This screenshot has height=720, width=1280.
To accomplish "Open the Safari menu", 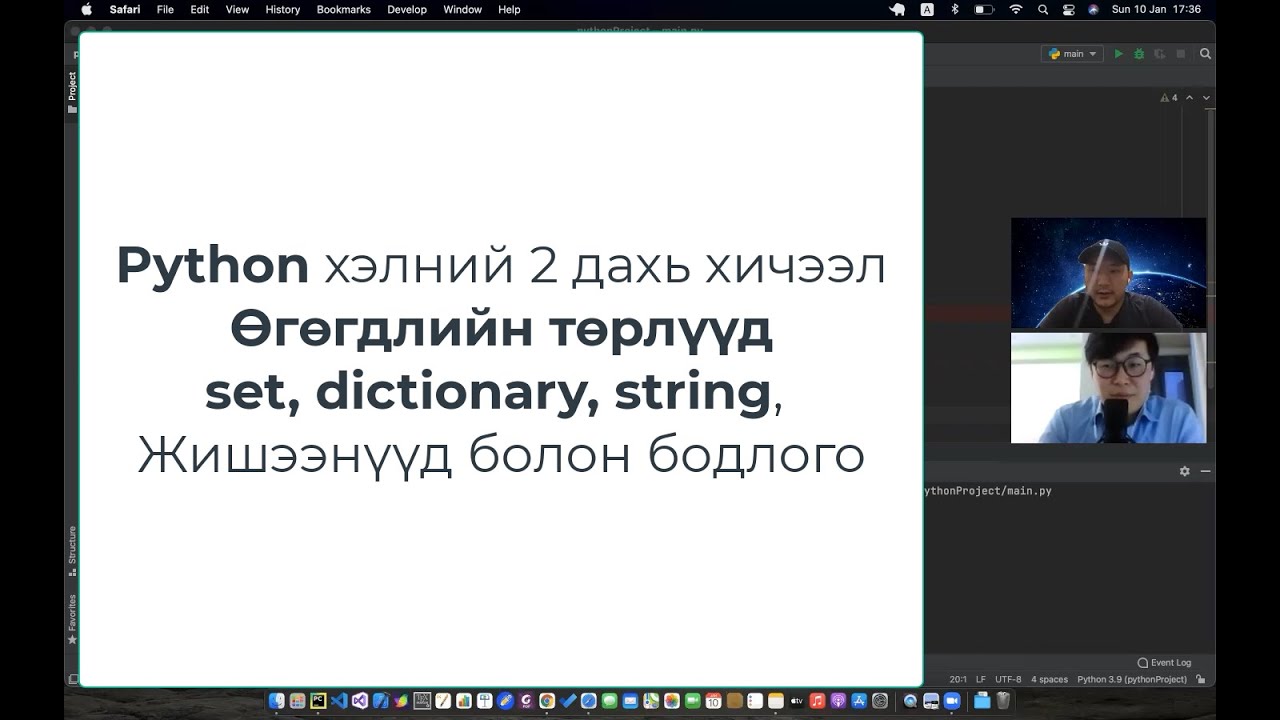I will (x=125, y=9).
